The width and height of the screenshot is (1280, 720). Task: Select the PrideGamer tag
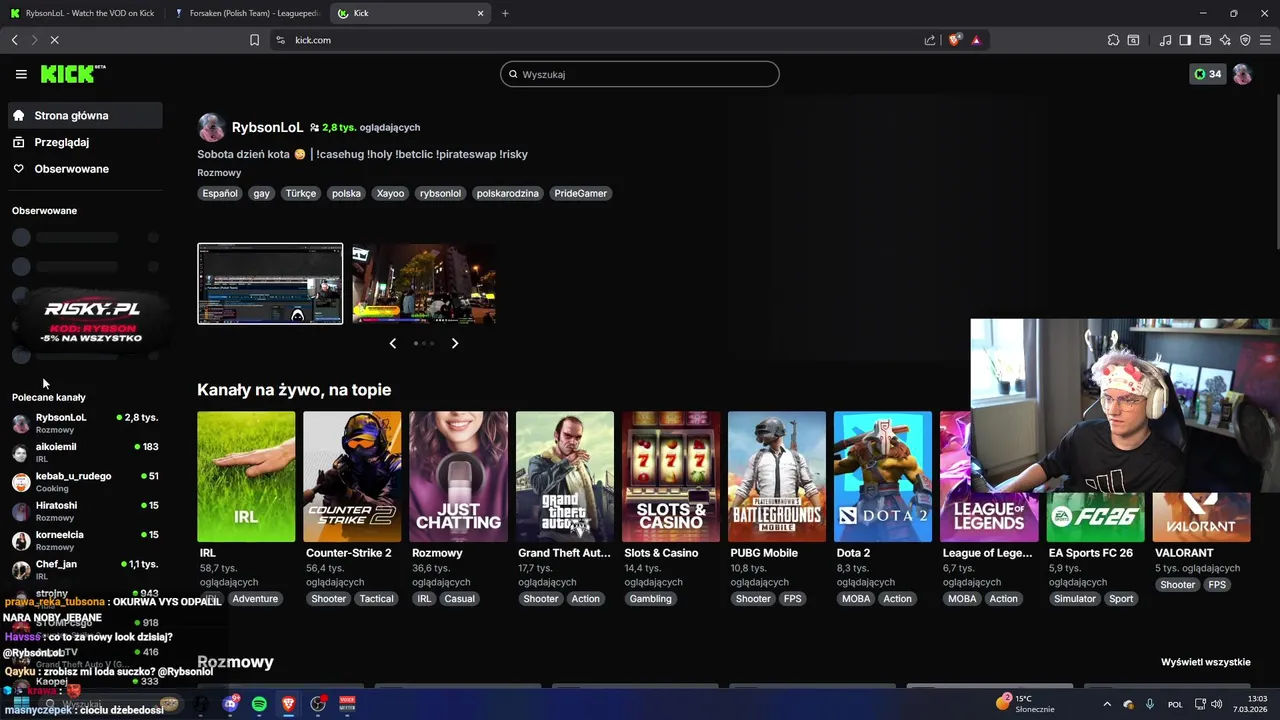coord(580,193)
